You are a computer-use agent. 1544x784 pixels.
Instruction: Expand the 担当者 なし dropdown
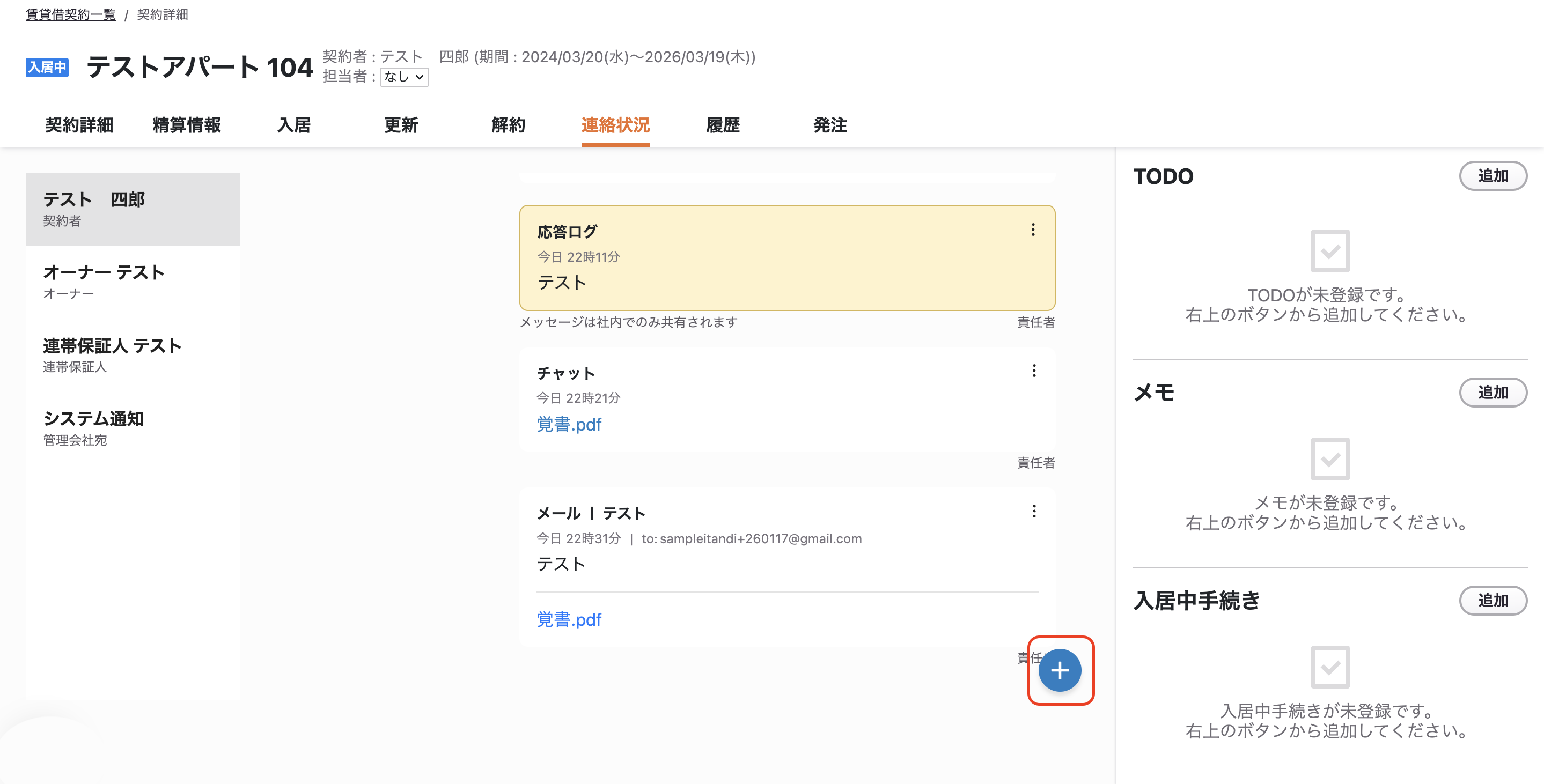[404, 77]
